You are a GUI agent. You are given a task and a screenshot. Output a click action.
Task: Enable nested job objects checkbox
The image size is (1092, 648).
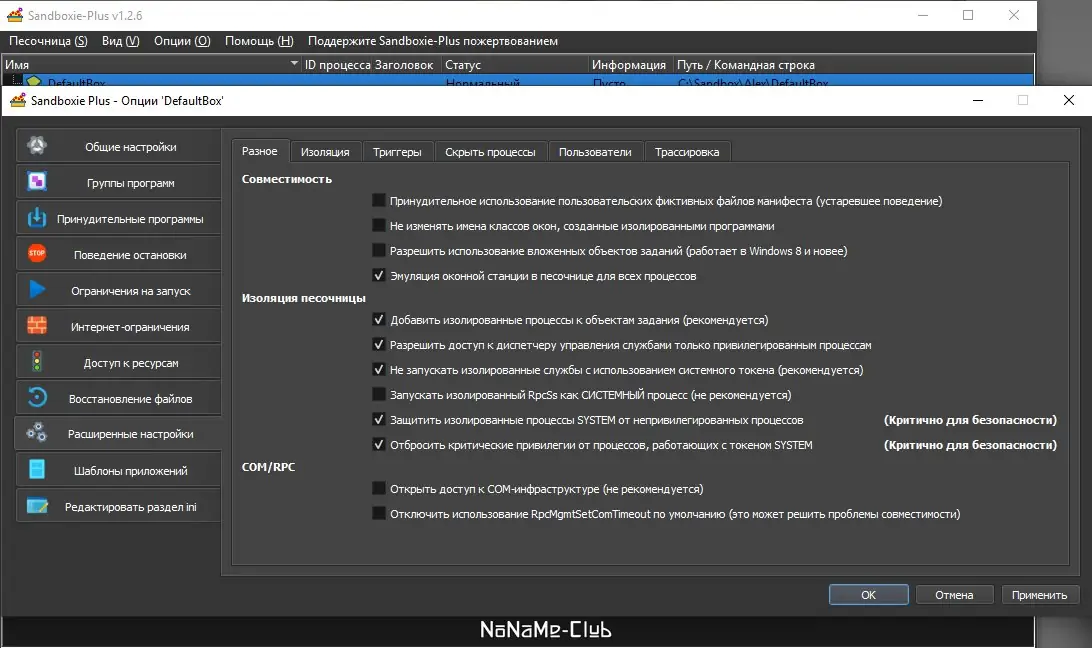[379, 251]
